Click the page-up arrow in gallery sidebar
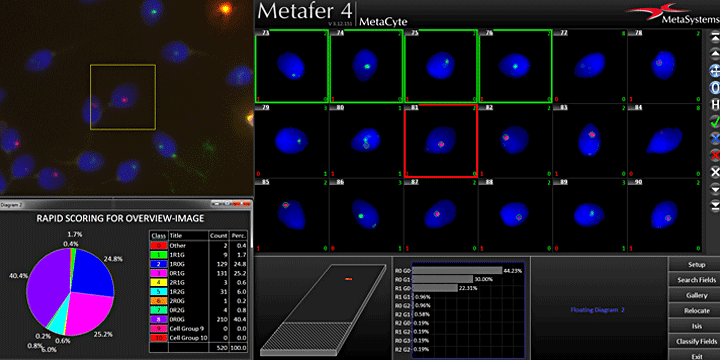 click(714, 53)
